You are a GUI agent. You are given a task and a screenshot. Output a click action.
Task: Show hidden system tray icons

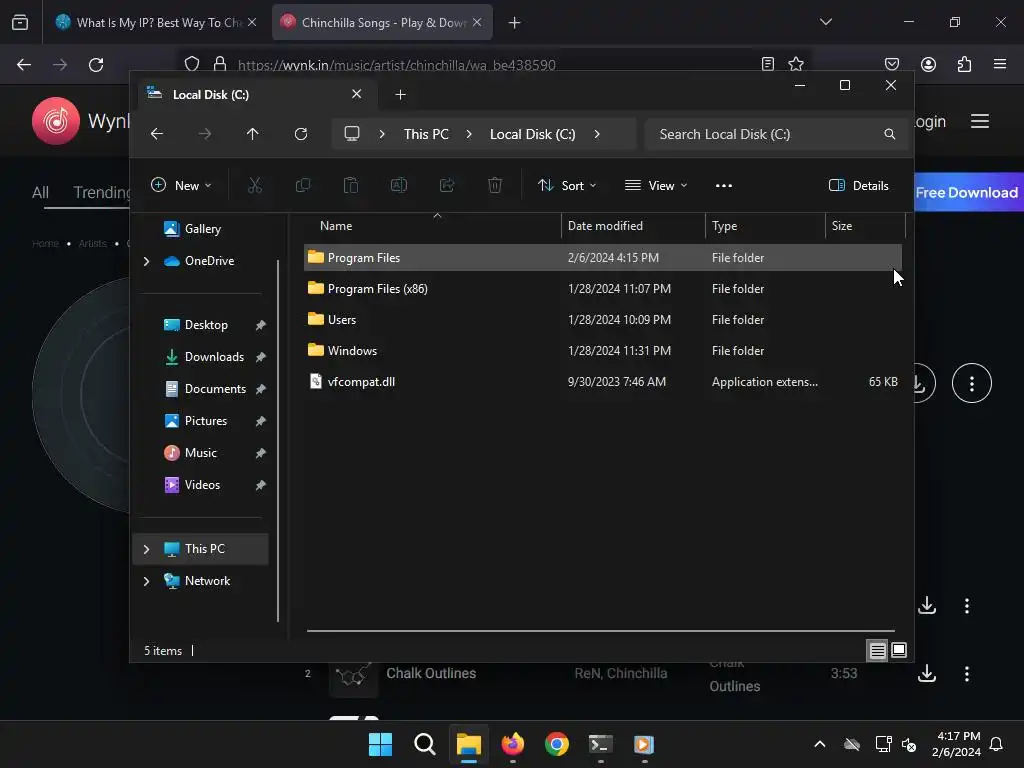820,744
